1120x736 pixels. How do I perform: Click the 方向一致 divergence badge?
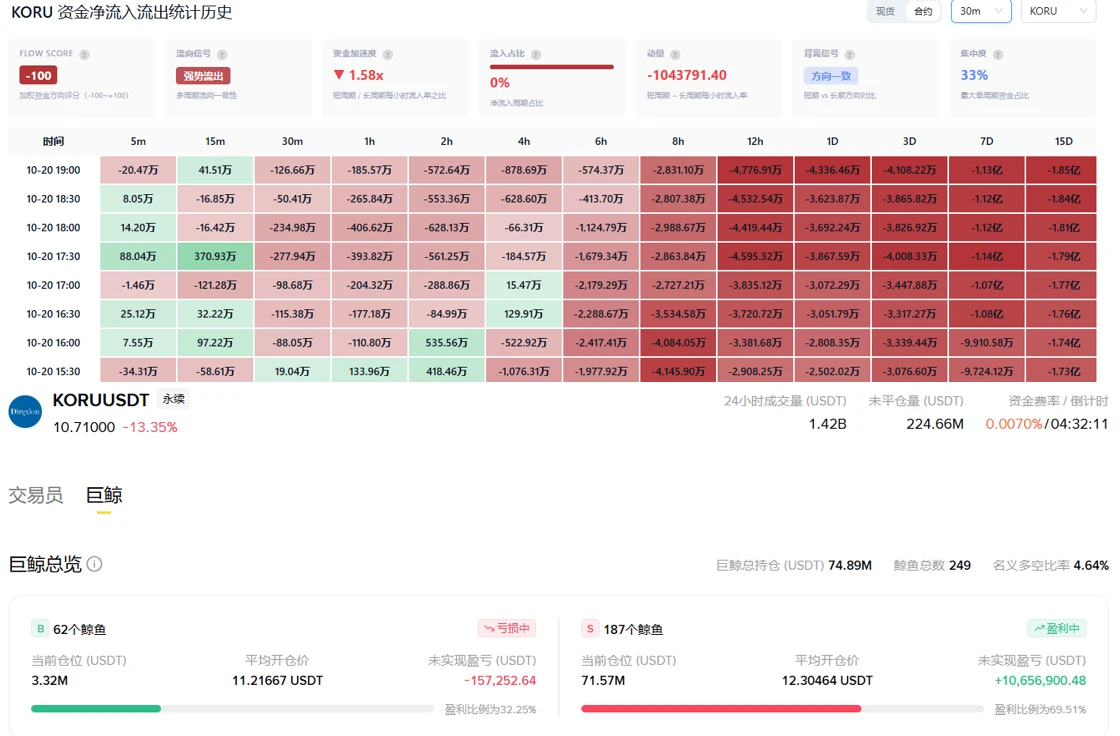(x=831, y=76)
